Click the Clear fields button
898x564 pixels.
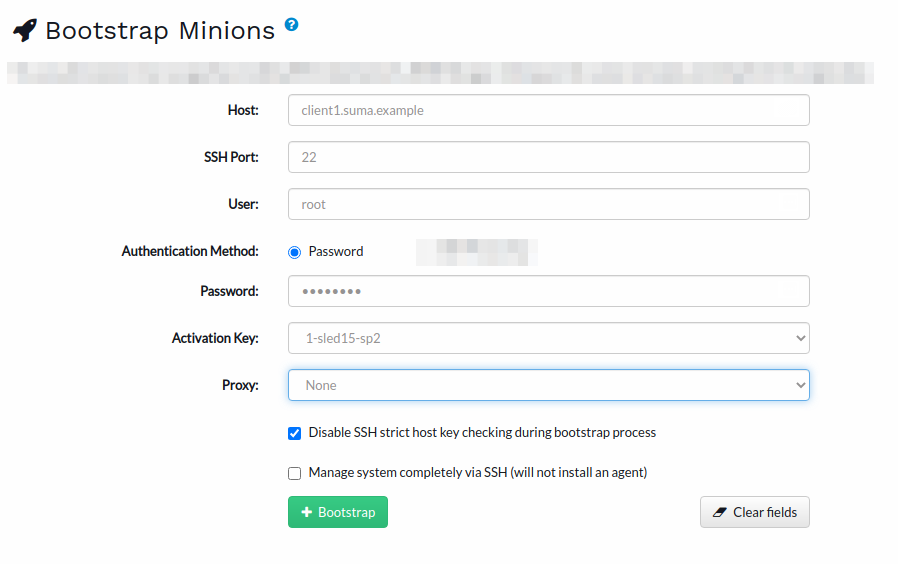755,512
